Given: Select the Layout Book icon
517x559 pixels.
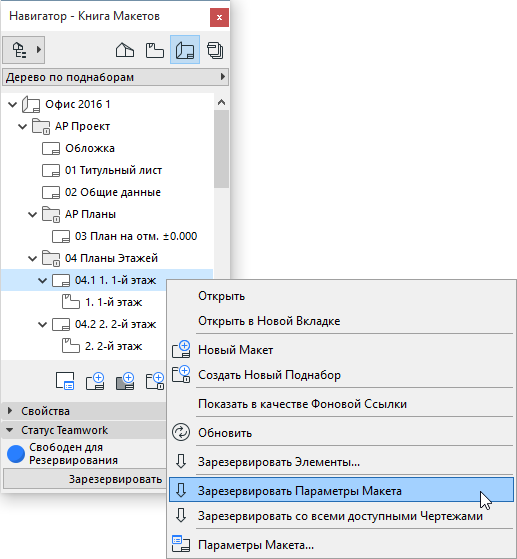Looking at the screenshot, I should [x=185, y=50].
